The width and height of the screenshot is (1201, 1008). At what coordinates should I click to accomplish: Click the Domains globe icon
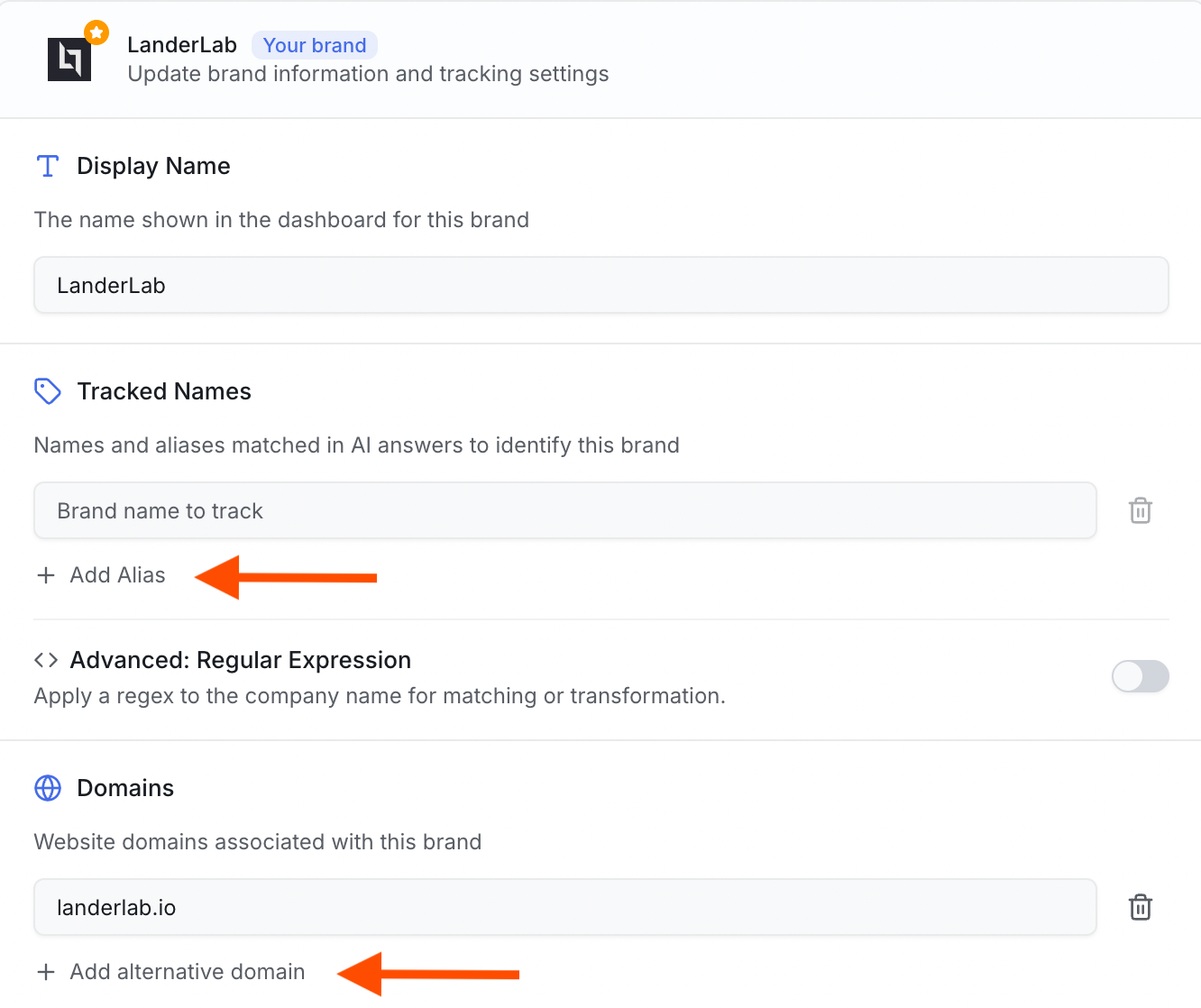coord(48,788)
